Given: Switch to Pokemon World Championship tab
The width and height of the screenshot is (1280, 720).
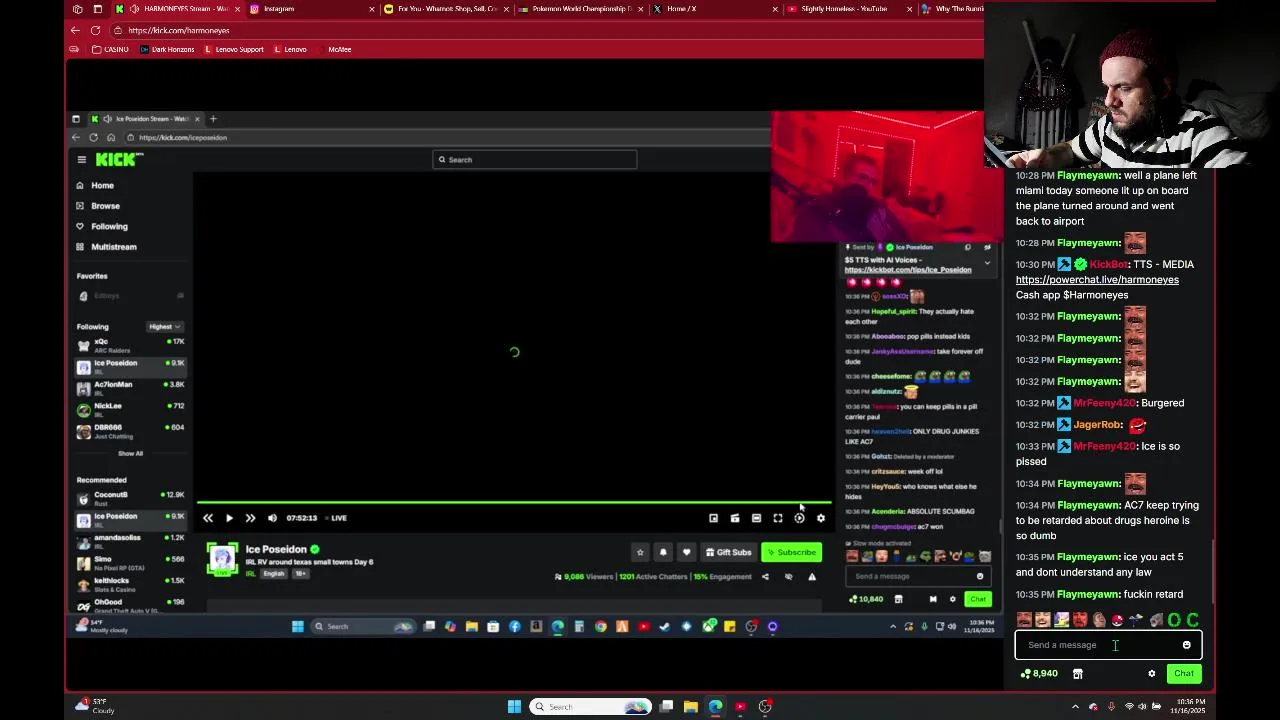Looking at the screenshot, I should tap(580, 9).
